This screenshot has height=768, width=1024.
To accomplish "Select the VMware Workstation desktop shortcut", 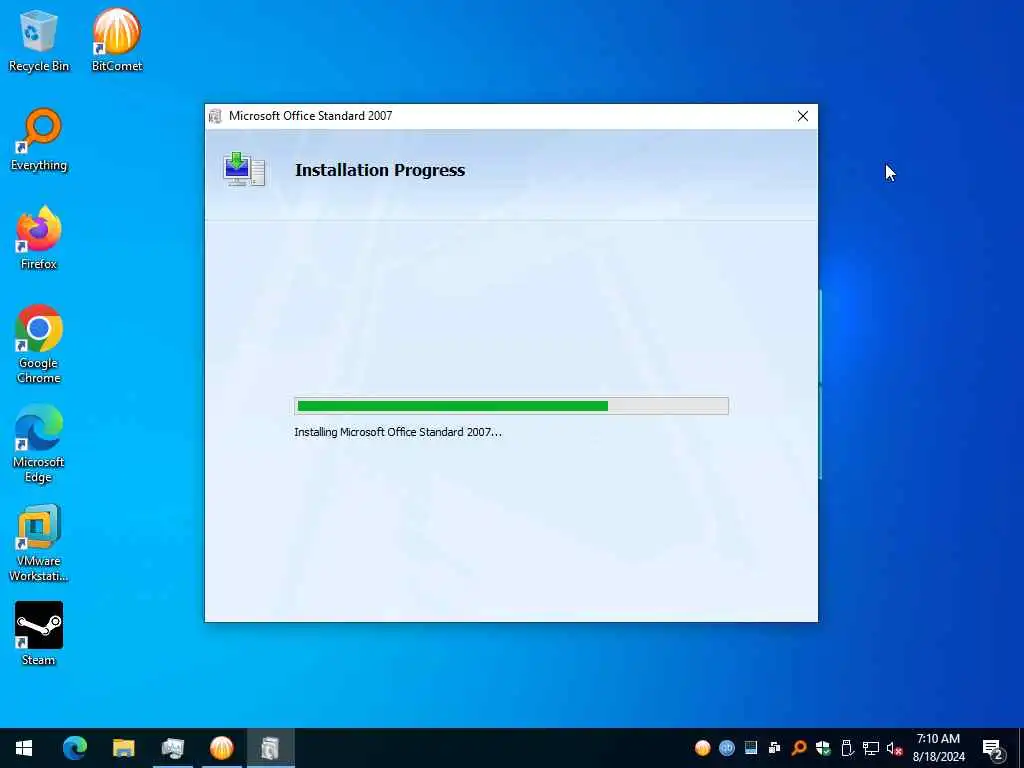I will 39,543.
